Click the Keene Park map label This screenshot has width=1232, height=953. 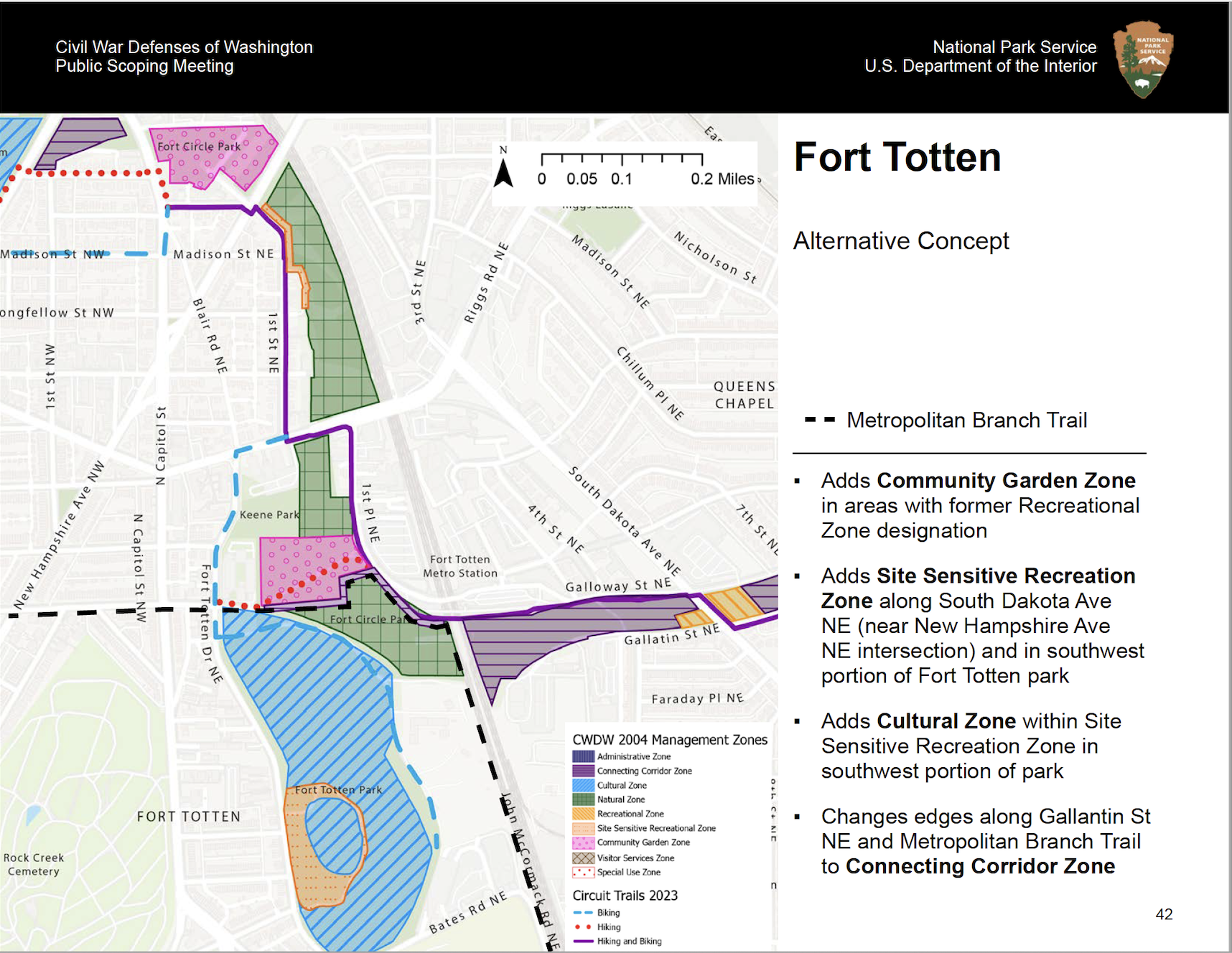tap(269, 515)
